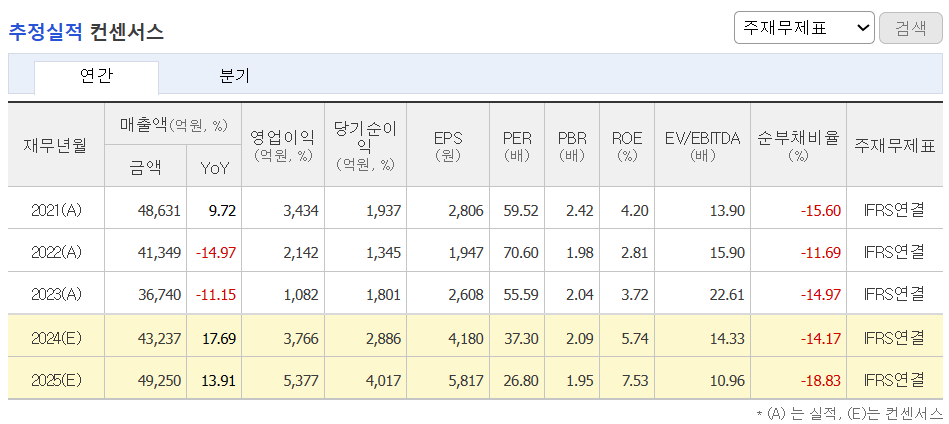The height and width of the screenshot is (424, 949).
Task: Click the 당기순이익 column header
Action: point(365,145)
